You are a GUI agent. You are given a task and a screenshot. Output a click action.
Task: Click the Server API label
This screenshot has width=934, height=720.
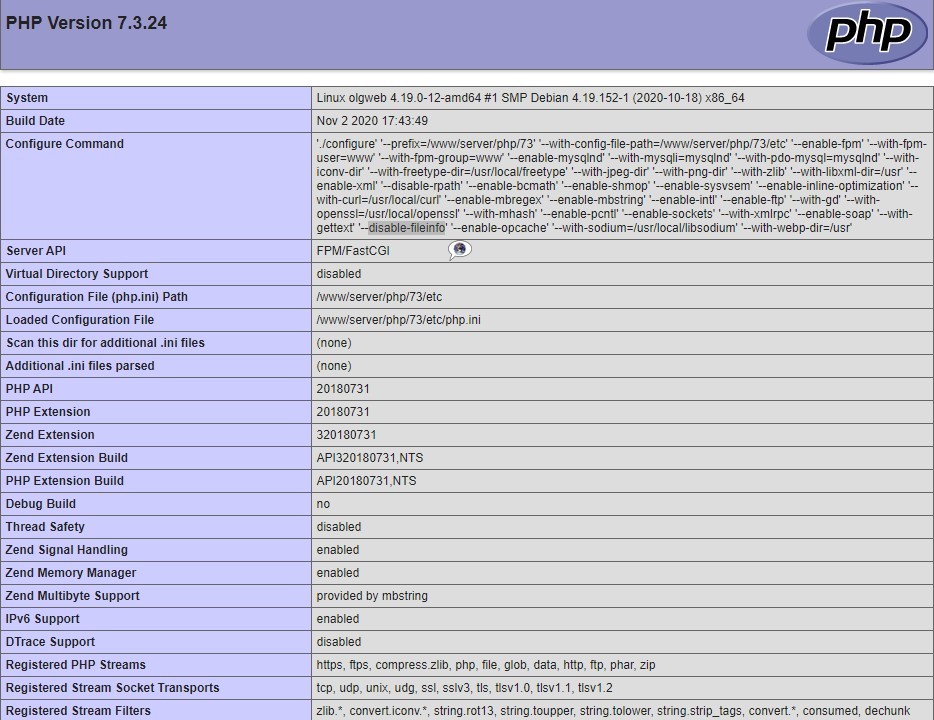coord(36,251)
